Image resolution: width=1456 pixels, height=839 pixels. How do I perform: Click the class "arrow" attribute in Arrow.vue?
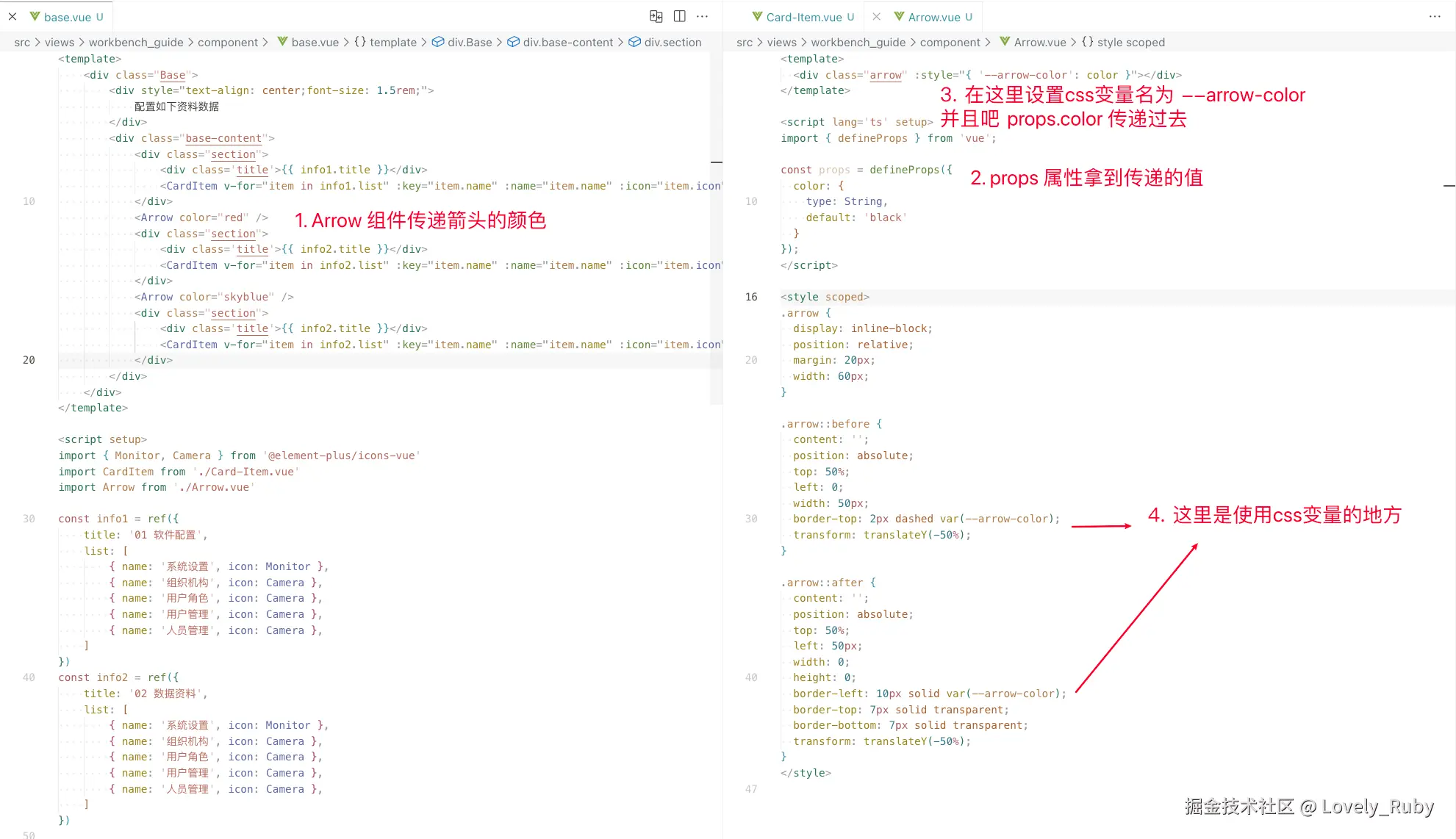click(x=867, y=75)
